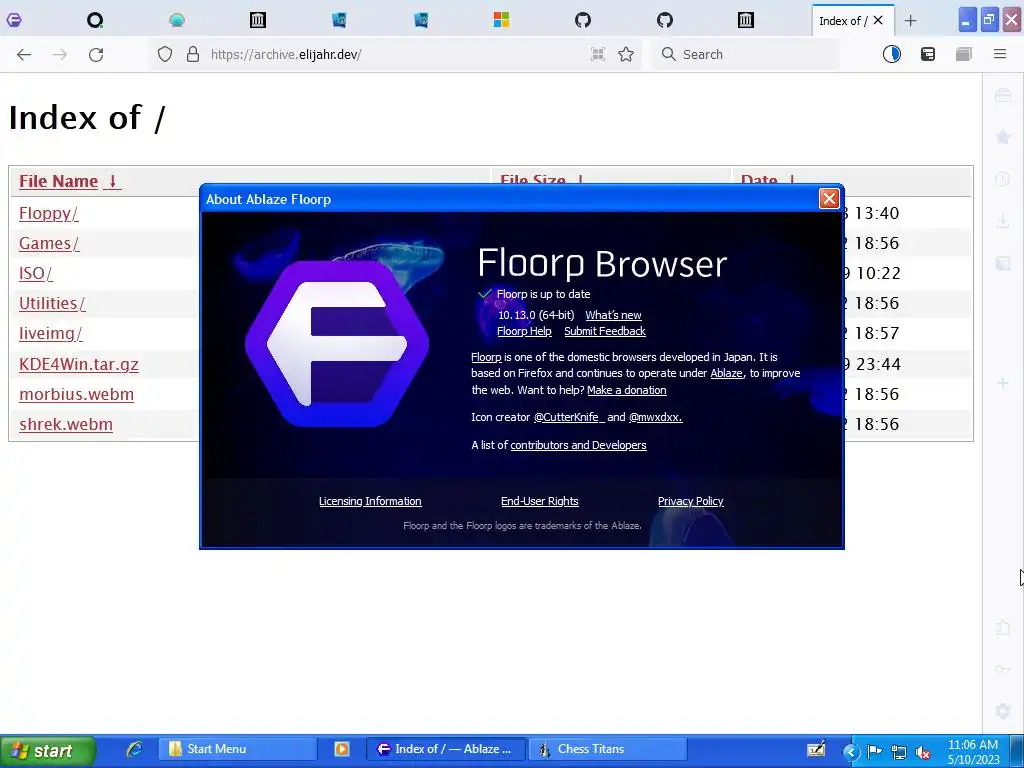Switch to the black circle icon tab
The width and height of the screenshot is (1024, 768).
click(95, 20)
